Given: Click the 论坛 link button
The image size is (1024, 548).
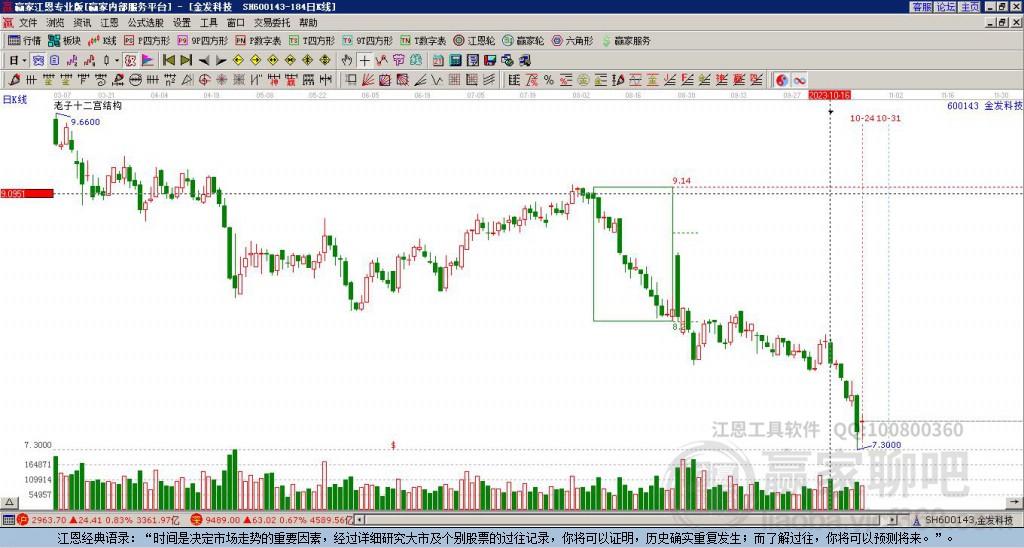Looking at the screenshot, I should point(945,7).
